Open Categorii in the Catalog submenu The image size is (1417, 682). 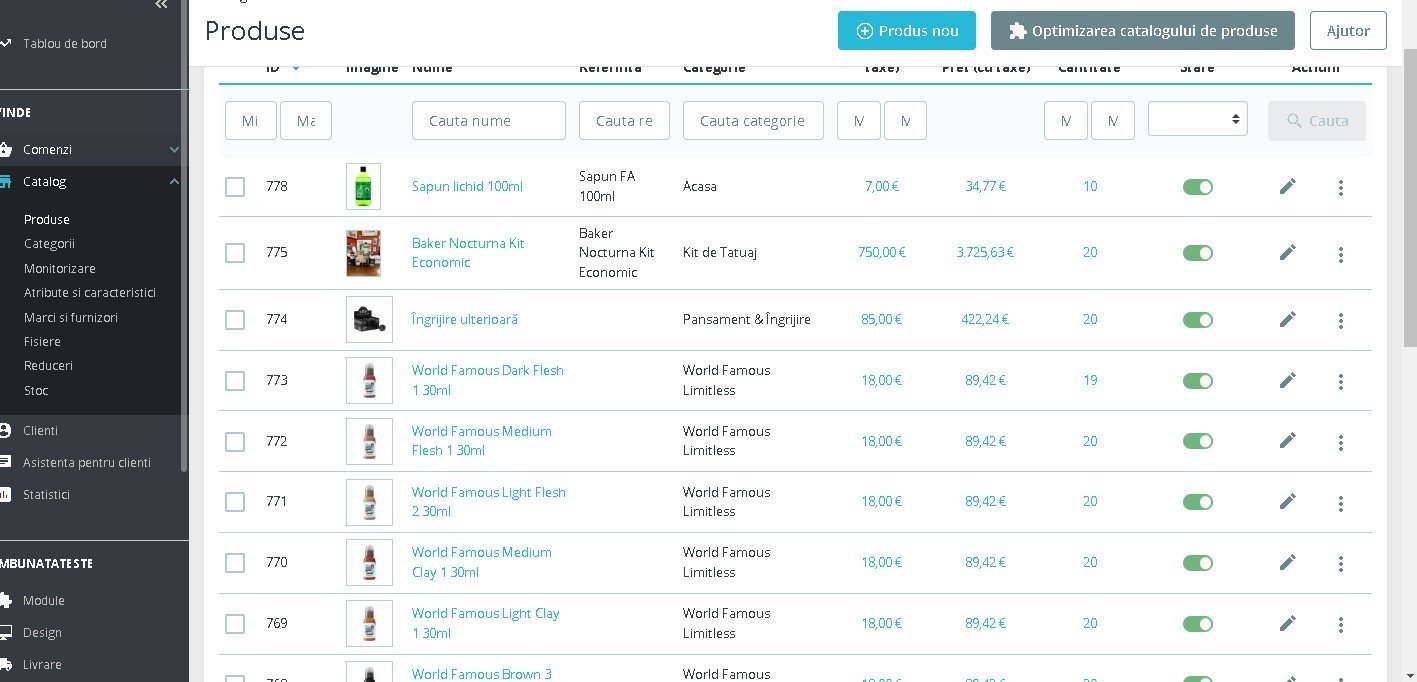(49, 243)
